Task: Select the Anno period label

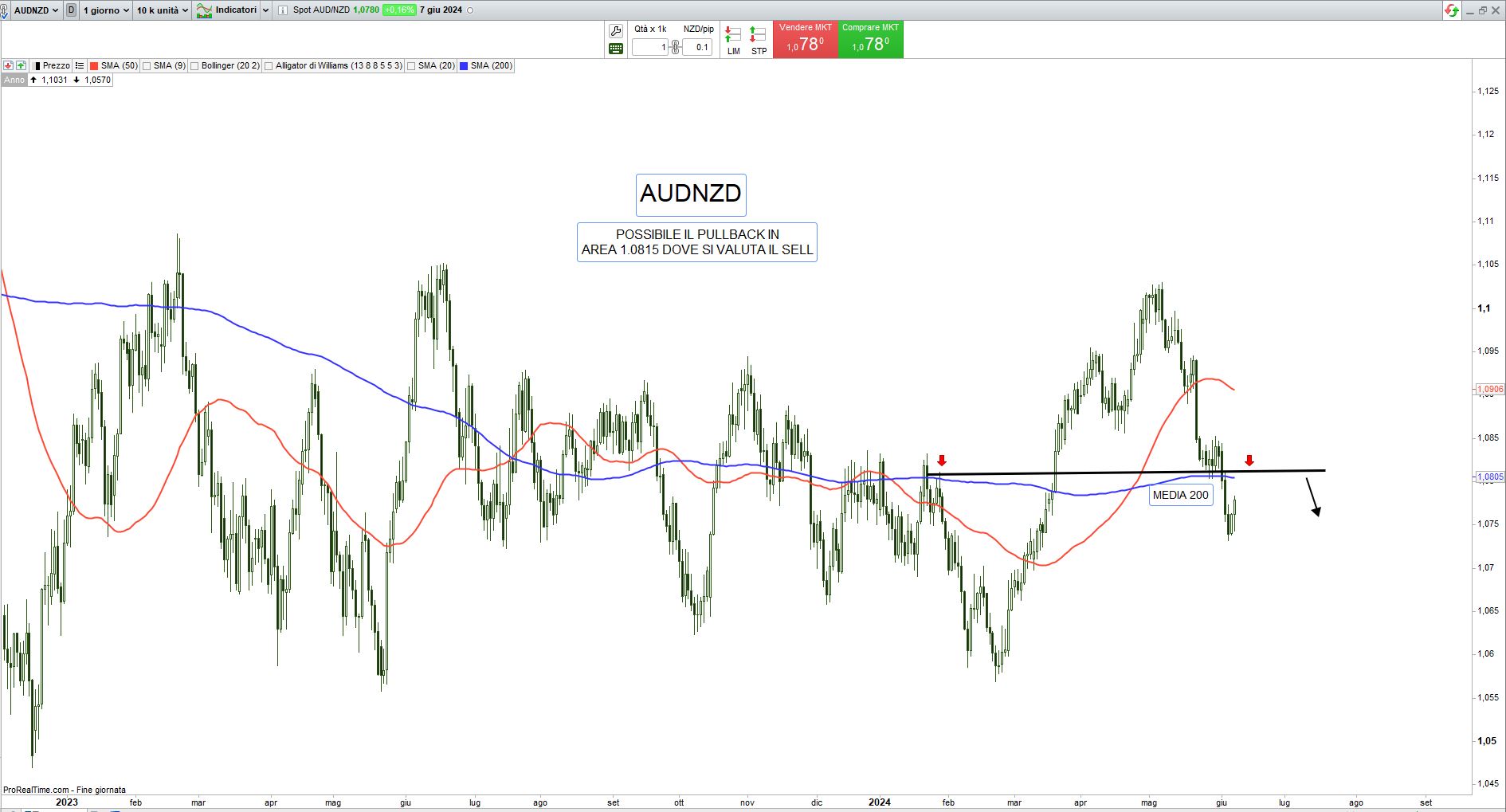Action: 14,80
